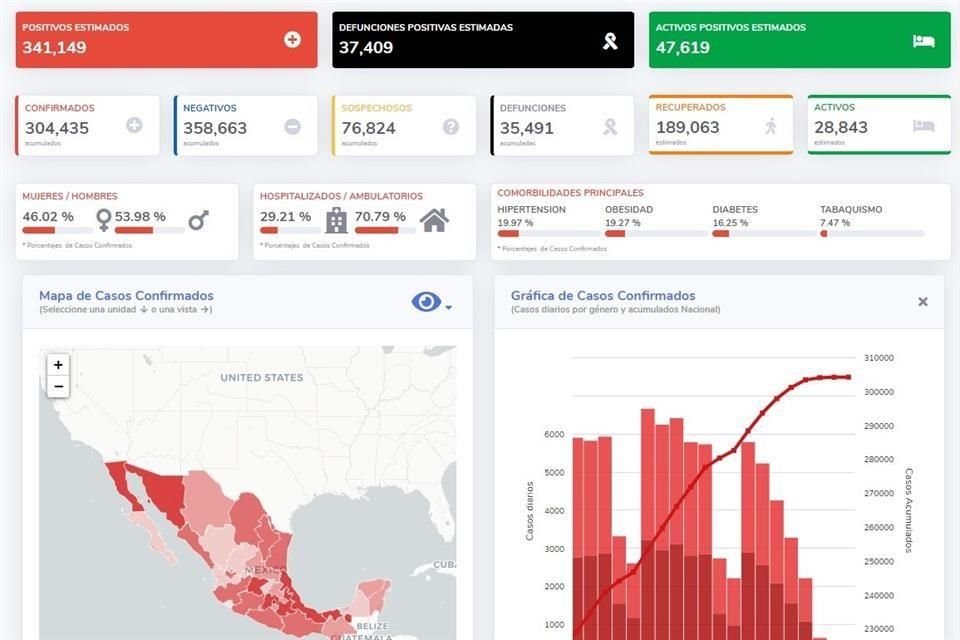Zoom out the map with the minus button
The width and height of the screenshot is (960, 640).
pos(58,386)
